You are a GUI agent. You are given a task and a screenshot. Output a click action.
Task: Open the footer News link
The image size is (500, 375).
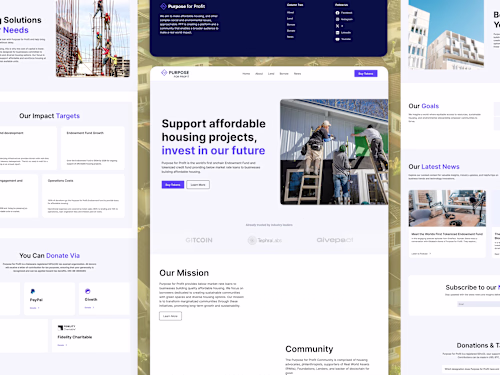290,37
